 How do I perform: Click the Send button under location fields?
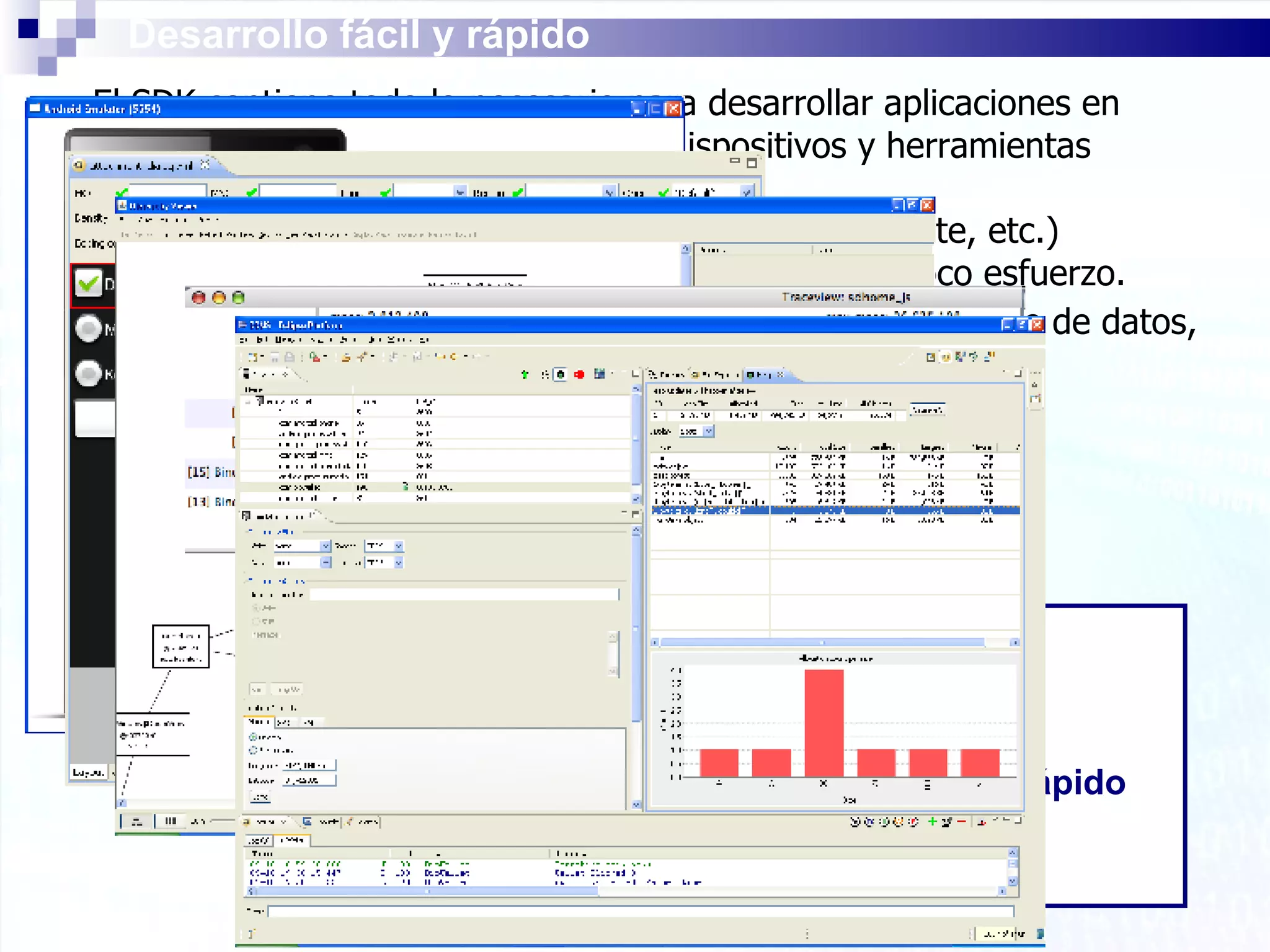[x=260, y=797]
